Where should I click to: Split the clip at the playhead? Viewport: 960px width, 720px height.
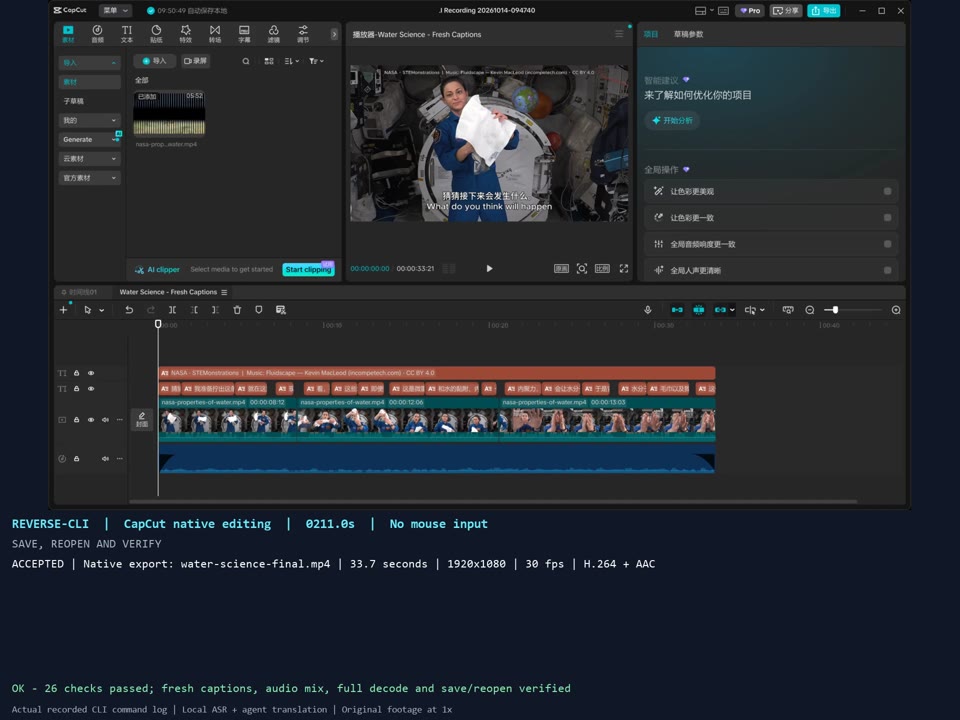click(173, 310)
